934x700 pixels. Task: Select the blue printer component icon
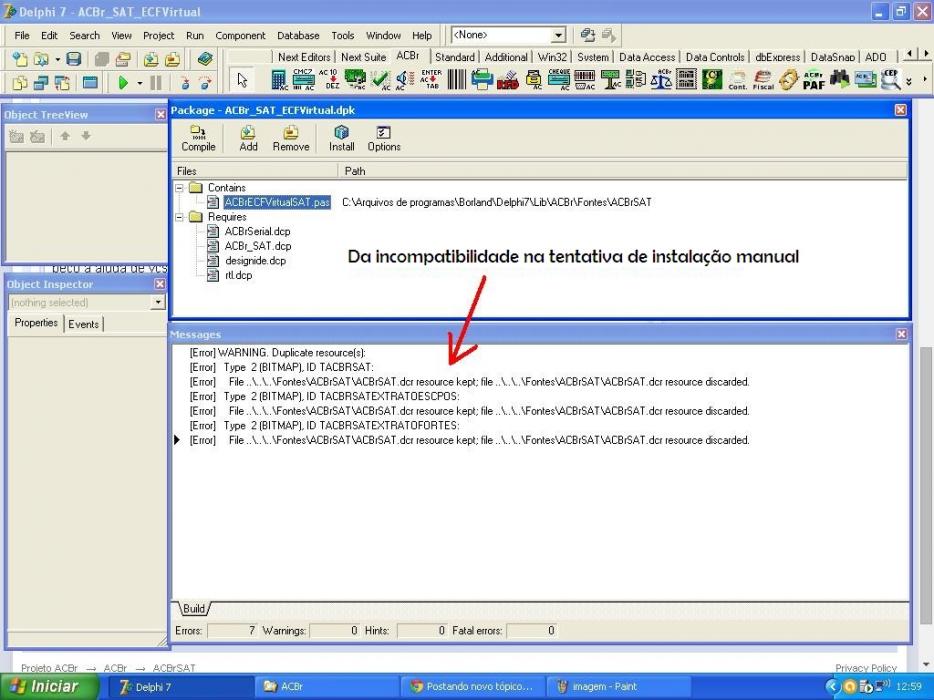482,80
